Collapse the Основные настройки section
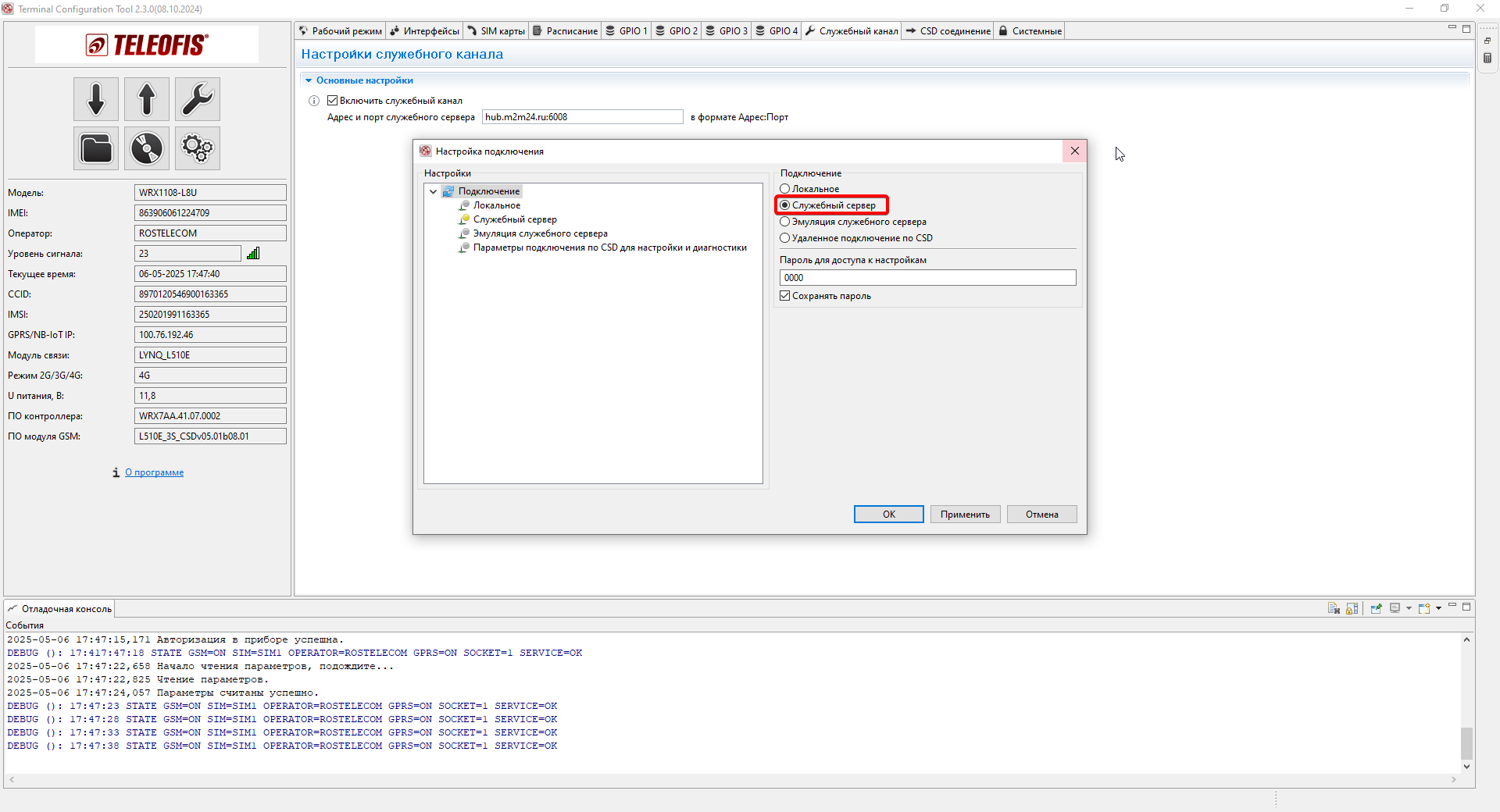1500x812 pixels. click(x=309, y=80)
